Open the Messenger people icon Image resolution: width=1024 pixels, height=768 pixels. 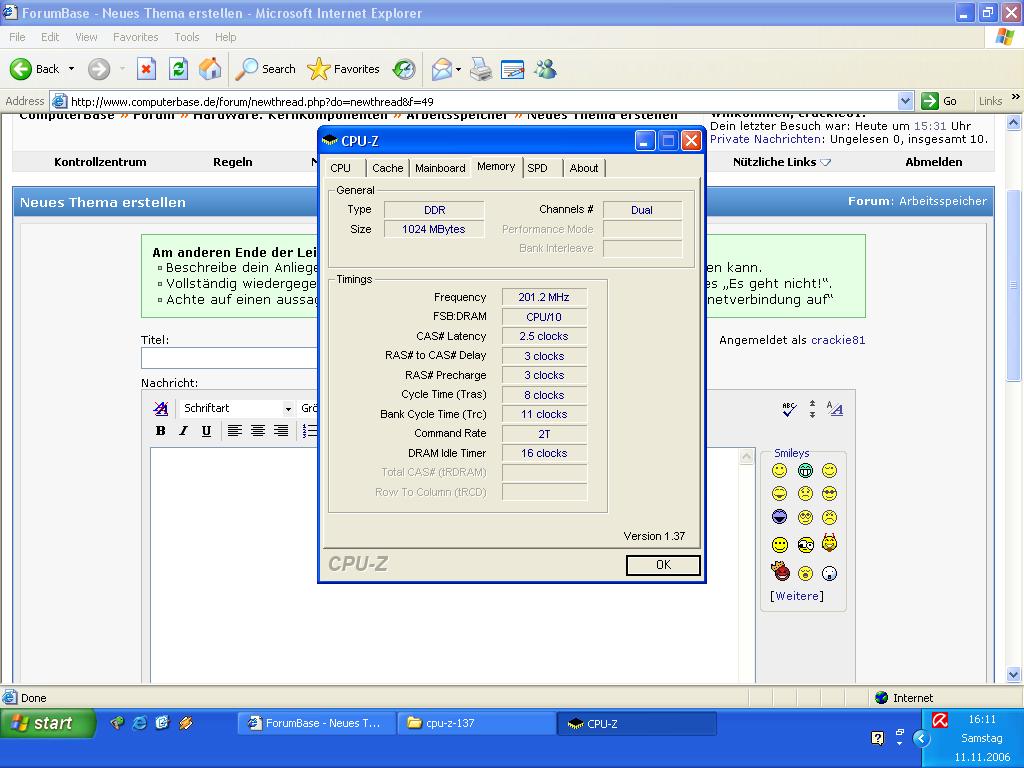pyautogui.click(x=545, y=69)
